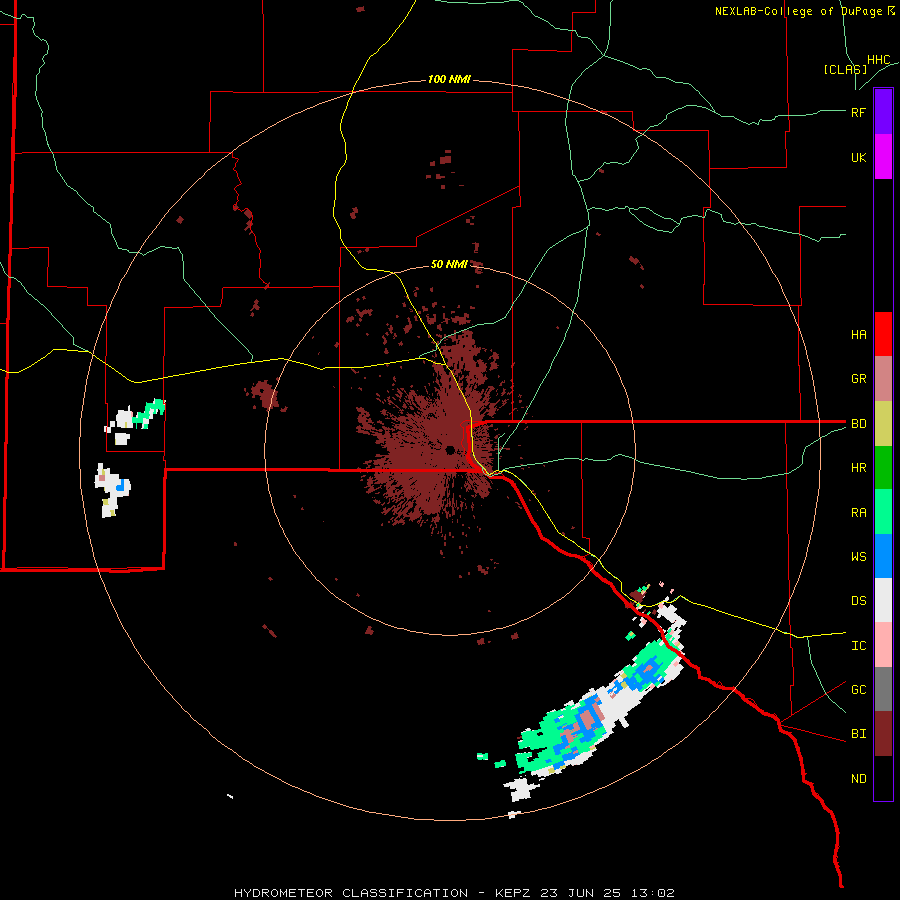The height and width of the screenshot is (900, 900).
Task: Click the HHC label above the legend
Action: click(x=878, y=60)
